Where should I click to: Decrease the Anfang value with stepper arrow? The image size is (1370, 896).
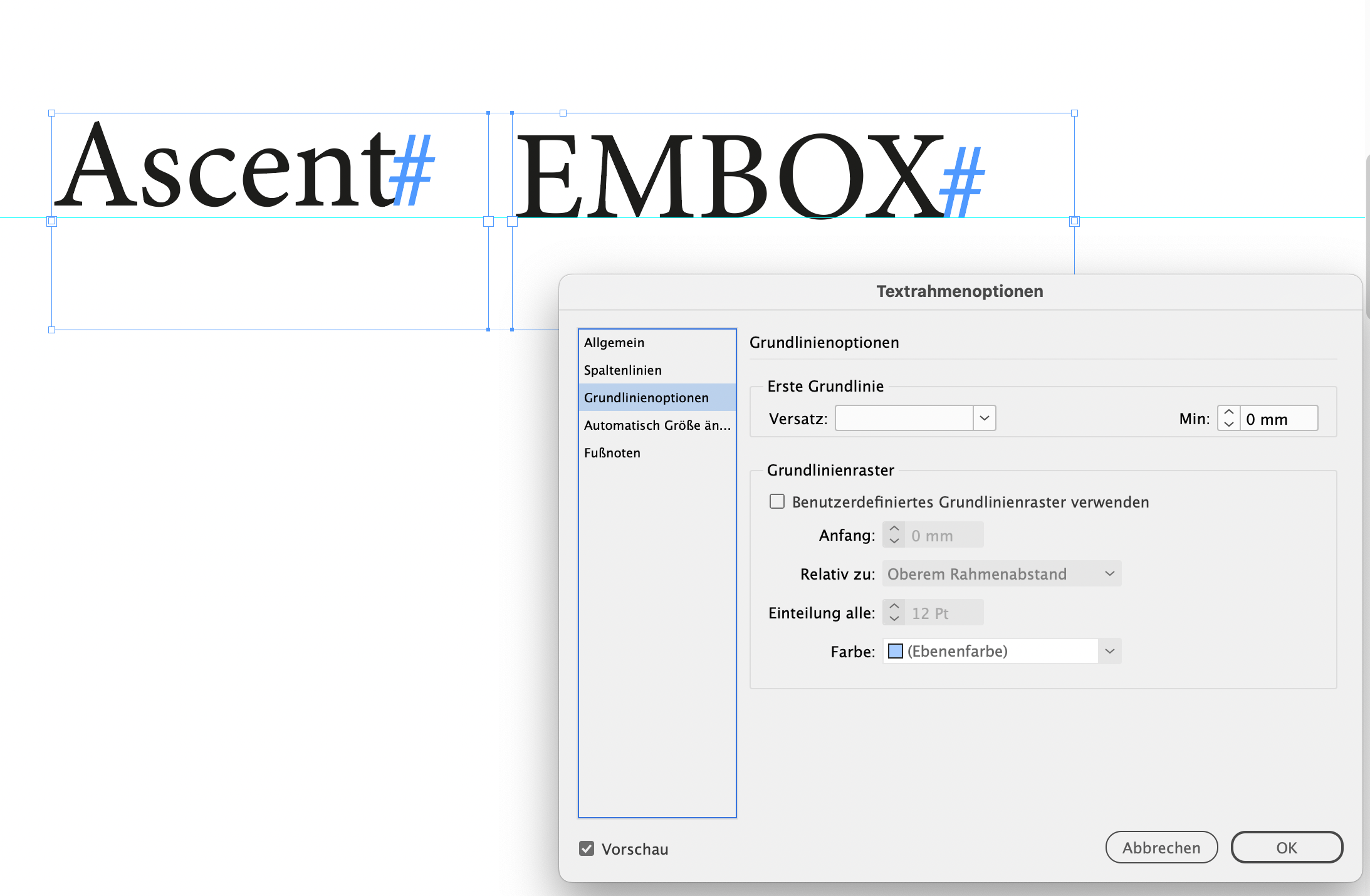pyautogui.click(x=894, y=540)
